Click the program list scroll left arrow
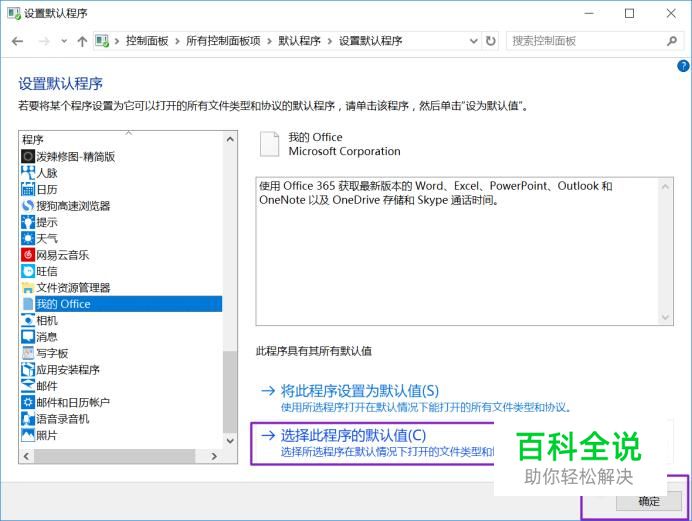This screenshot has height=521, width=692. 26,456
